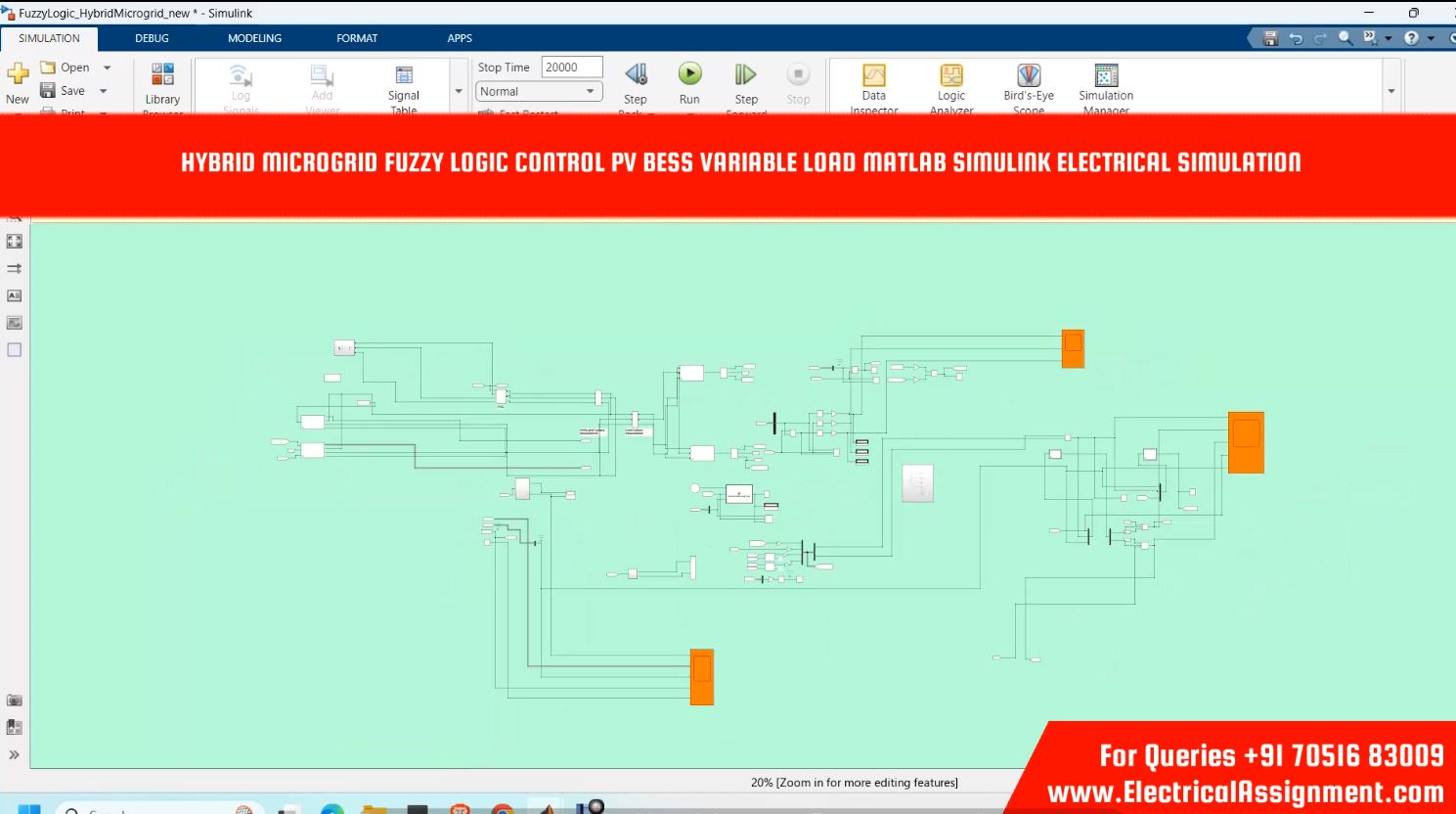Toggle the Area box tool in palette
The height and width of the screenshot is (814, 1456).
(x=15, y=350)
